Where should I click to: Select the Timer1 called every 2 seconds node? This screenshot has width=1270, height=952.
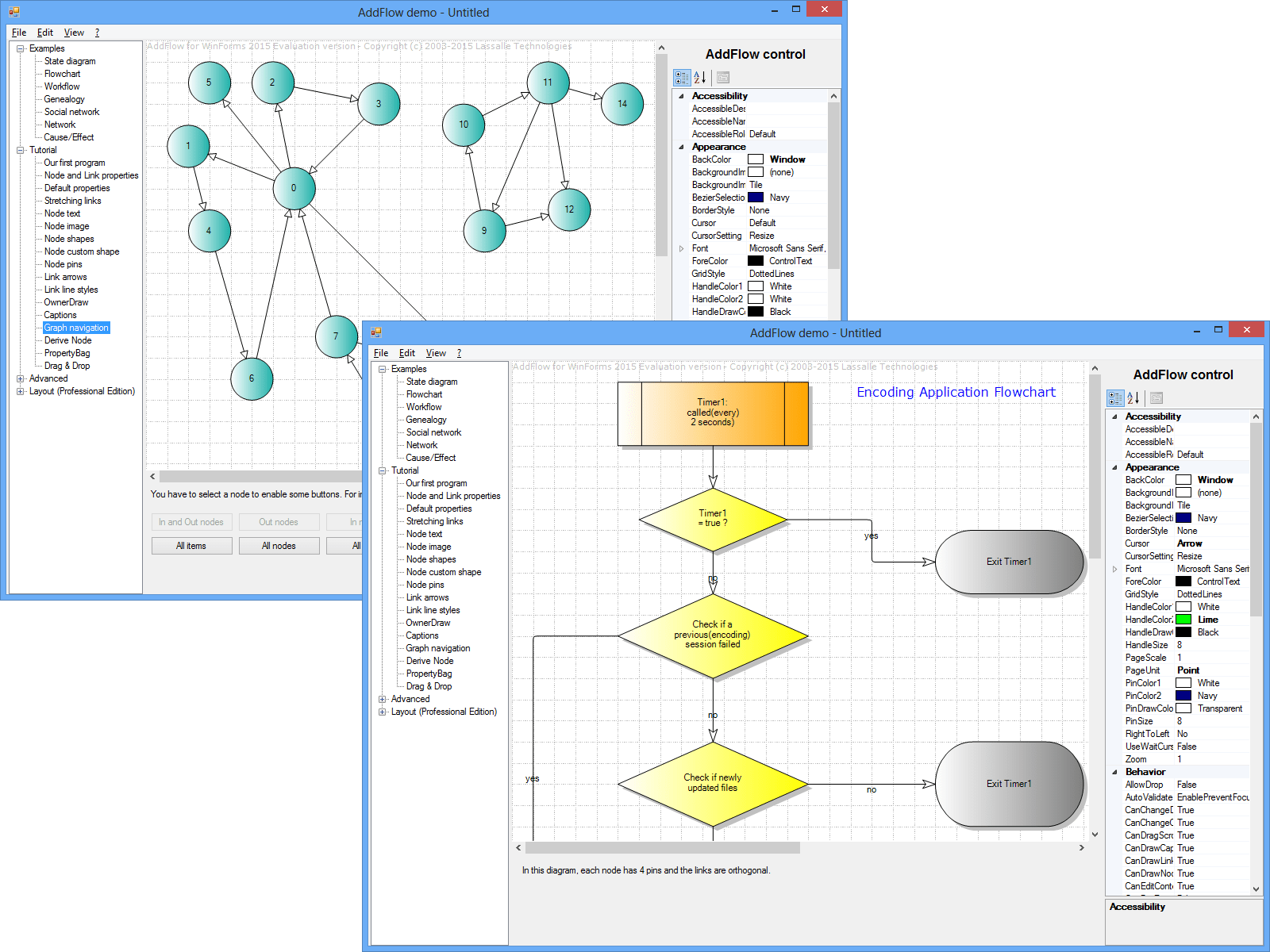[713, 413]
